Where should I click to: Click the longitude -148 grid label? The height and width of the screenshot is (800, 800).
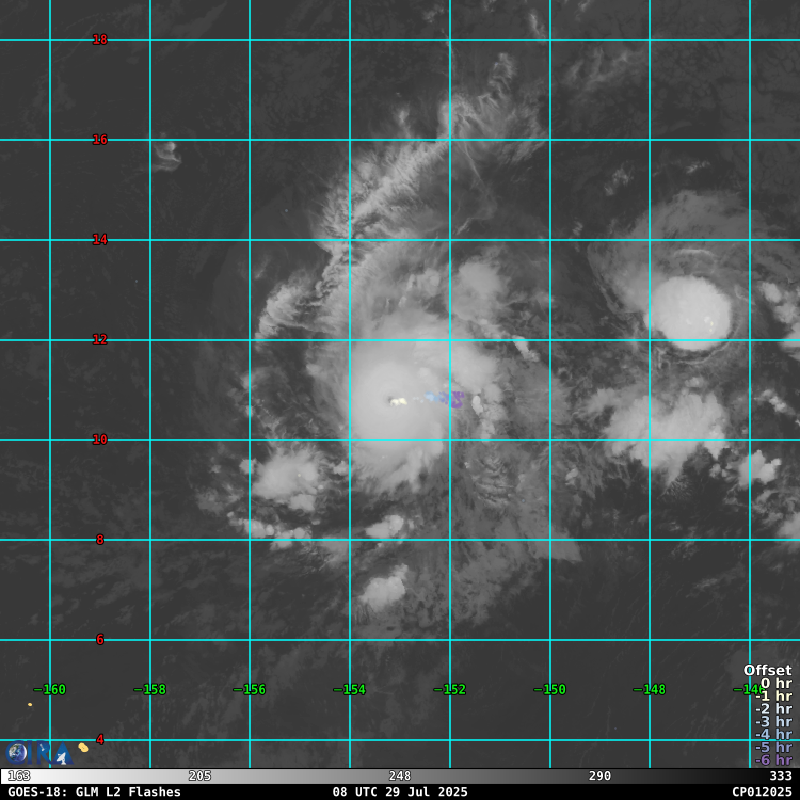coord(650,690)
